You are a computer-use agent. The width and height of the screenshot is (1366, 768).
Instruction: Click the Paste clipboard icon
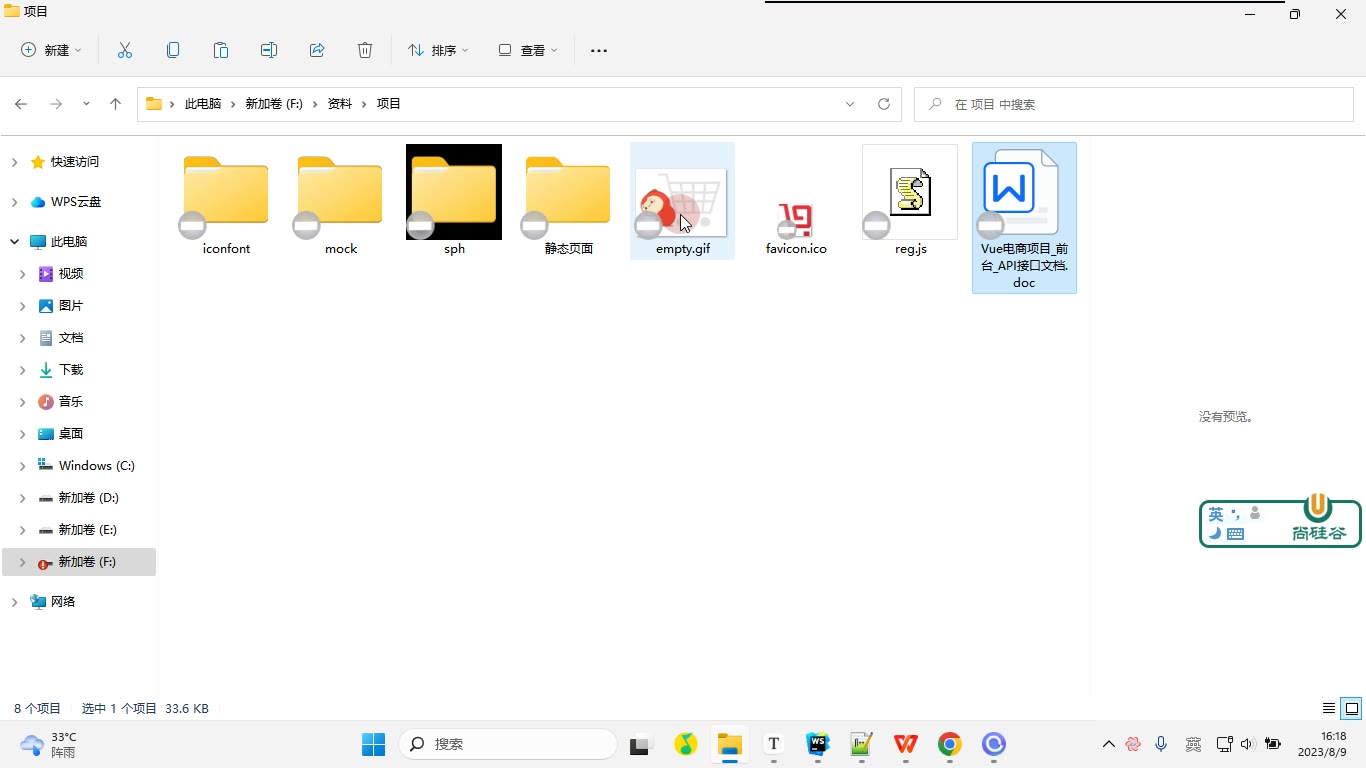[x=221, y=50]
